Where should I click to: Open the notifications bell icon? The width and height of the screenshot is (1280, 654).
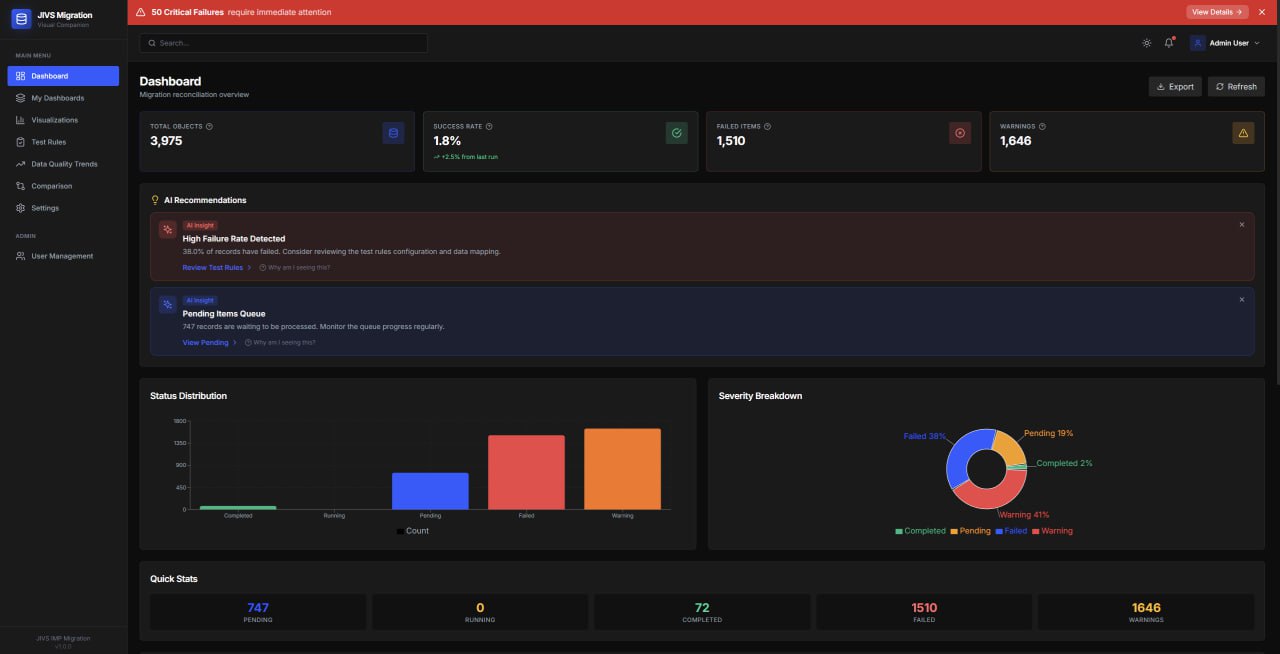coord(1168,43)
